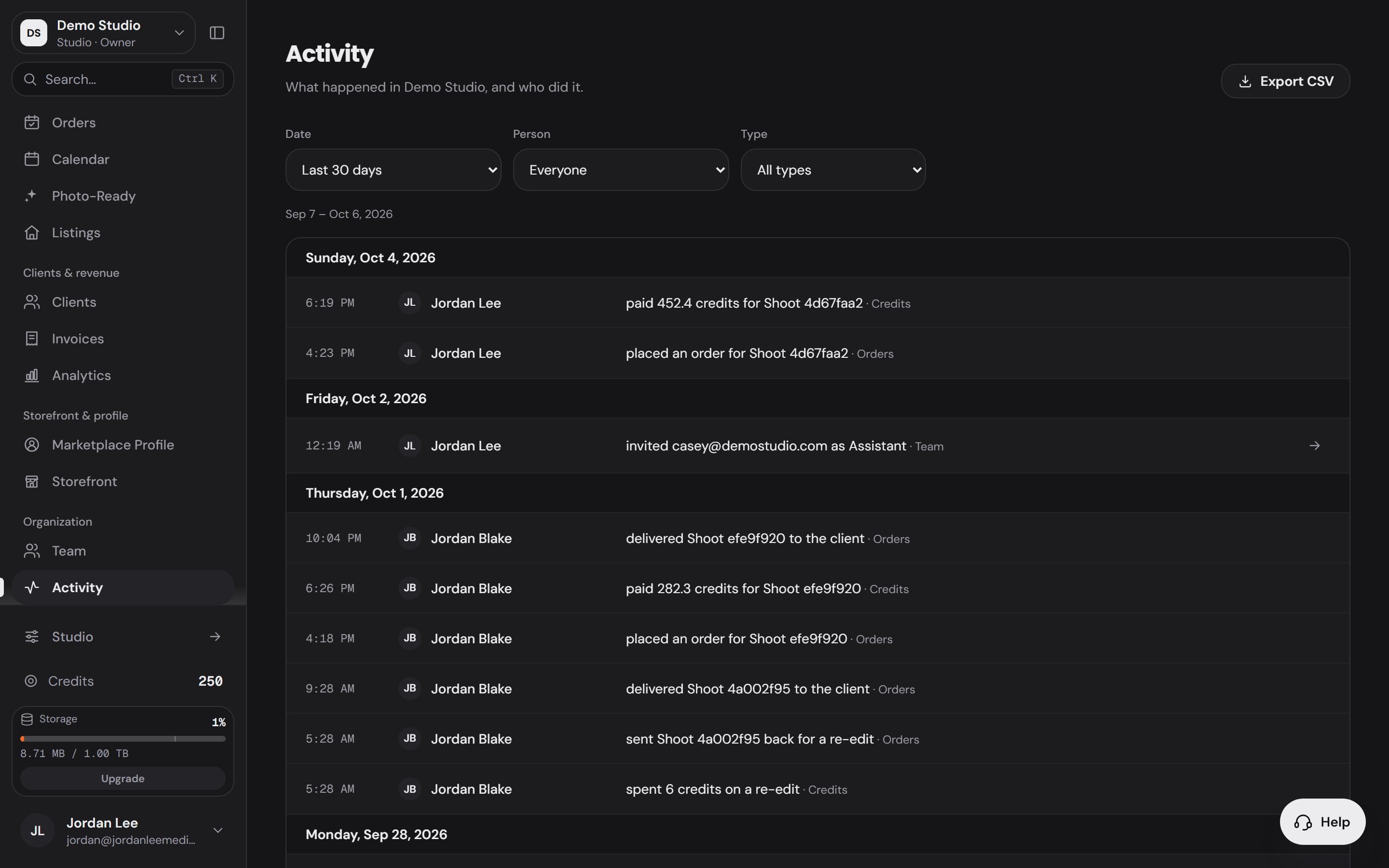Go to Orders in the sidebar
The height and width of the screenshot is (868, 1389).
(x=123, y=122)
